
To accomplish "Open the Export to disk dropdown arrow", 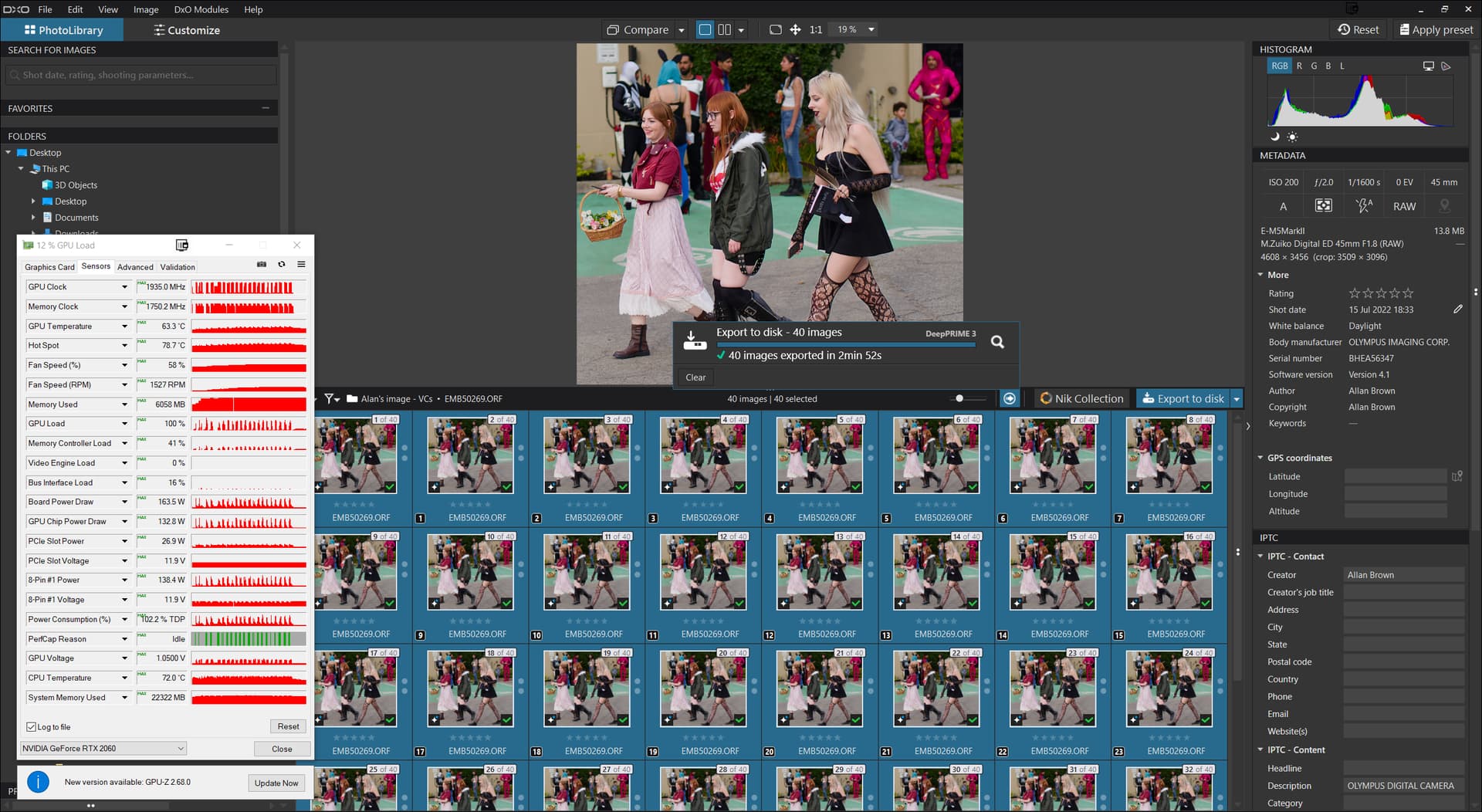I will [x=1237, y=399].
